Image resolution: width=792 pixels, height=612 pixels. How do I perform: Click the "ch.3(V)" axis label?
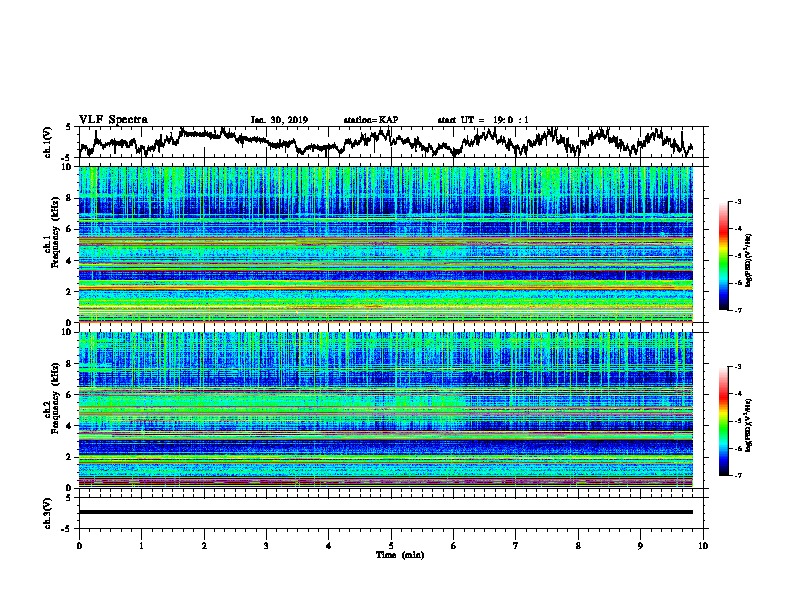(48, 513)
